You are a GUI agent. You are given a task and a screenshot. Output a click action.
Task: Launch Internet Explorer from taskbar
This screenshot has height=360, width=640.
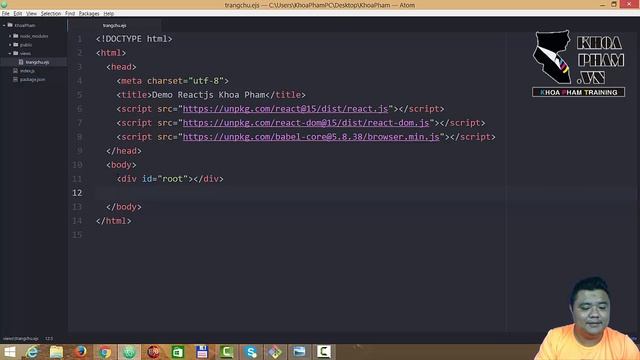(x=32, y=352)
